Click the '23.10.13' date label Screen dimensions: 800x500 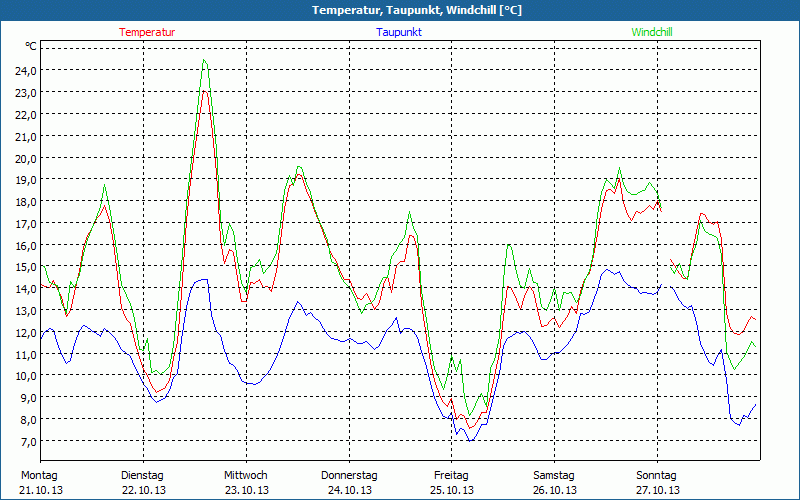[x=247, y=490]
